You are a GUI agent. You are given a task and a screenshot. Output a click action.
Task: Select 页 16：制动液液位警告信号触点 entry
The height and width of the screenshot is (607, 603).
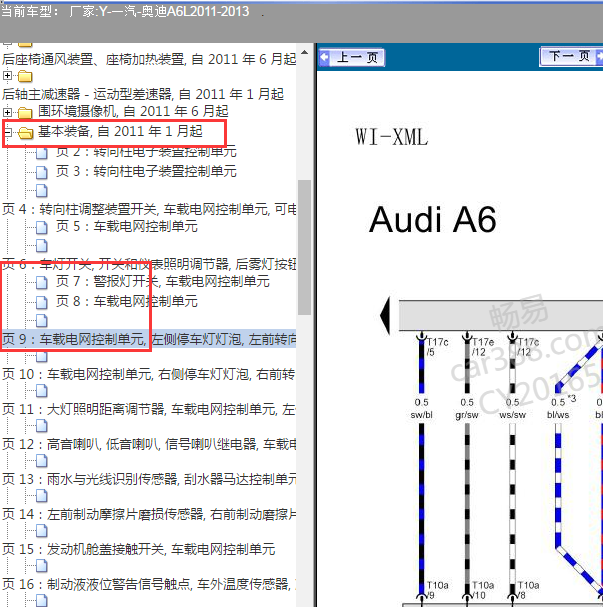coord(149,584)
